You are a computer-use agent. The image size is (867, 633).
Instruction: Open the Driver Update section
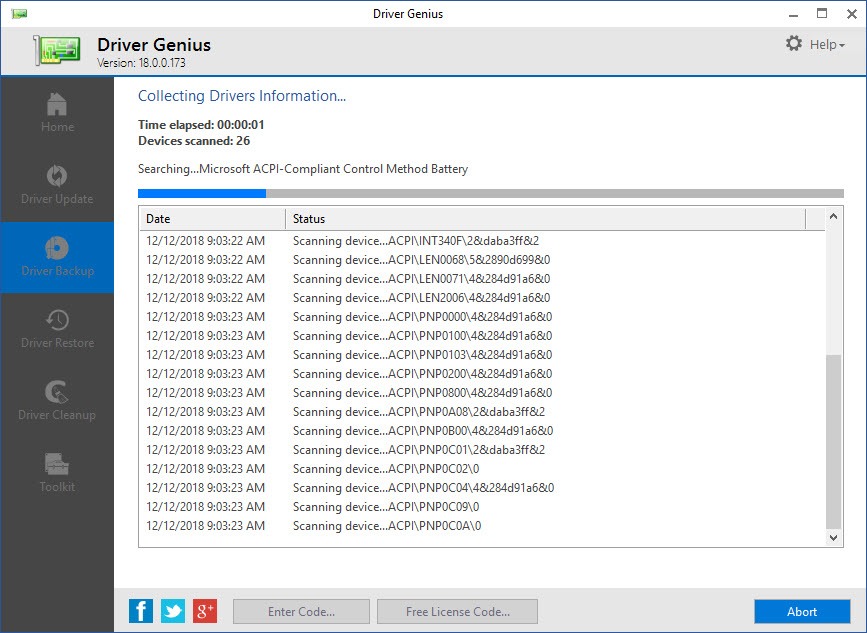point(57,185)
